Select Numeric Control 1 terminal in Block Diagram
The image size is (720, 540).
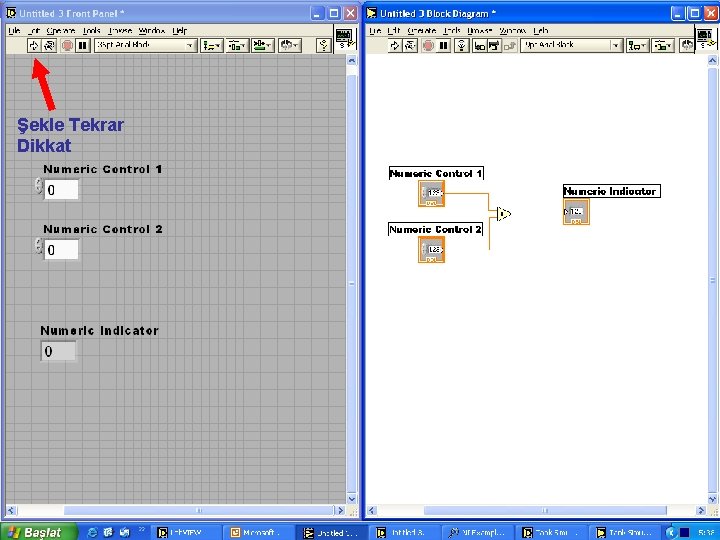(x=431, y=193)
